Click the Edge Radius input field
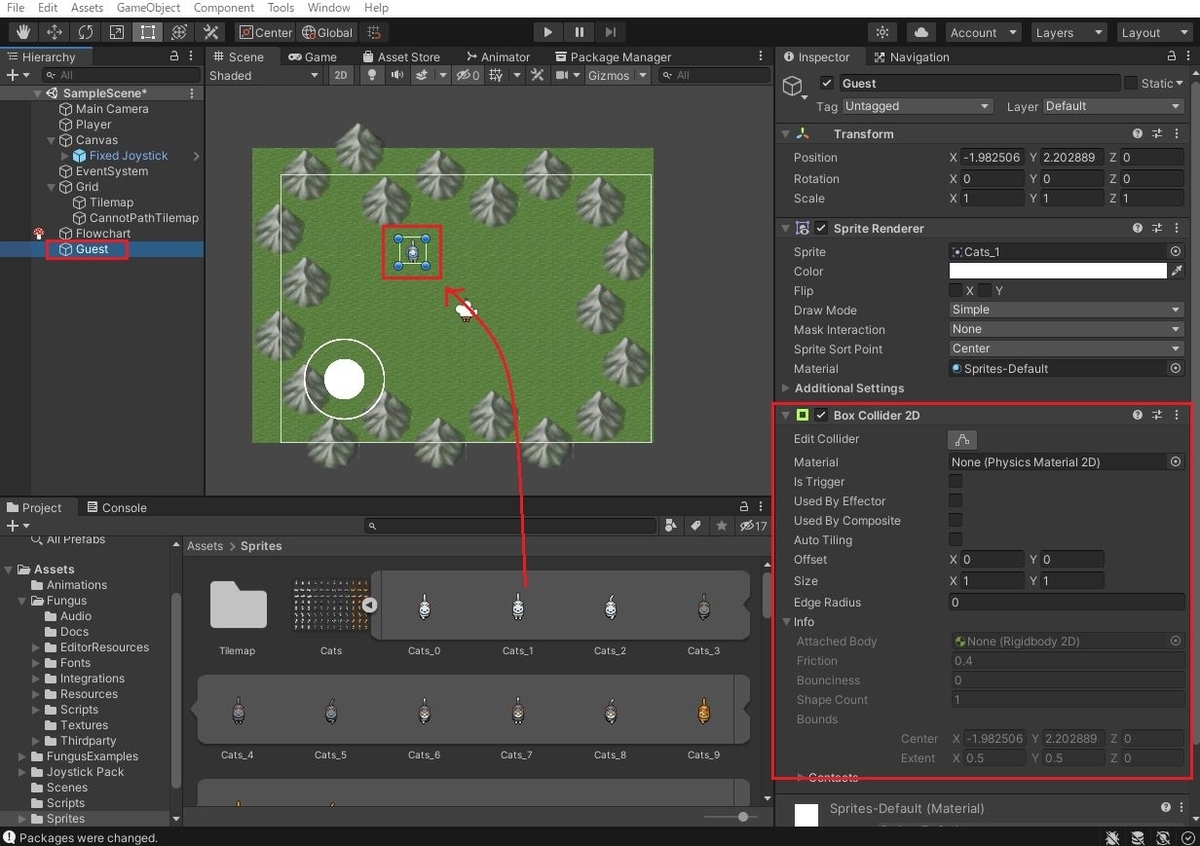The image size is (1200, 846). (1066, 602)
